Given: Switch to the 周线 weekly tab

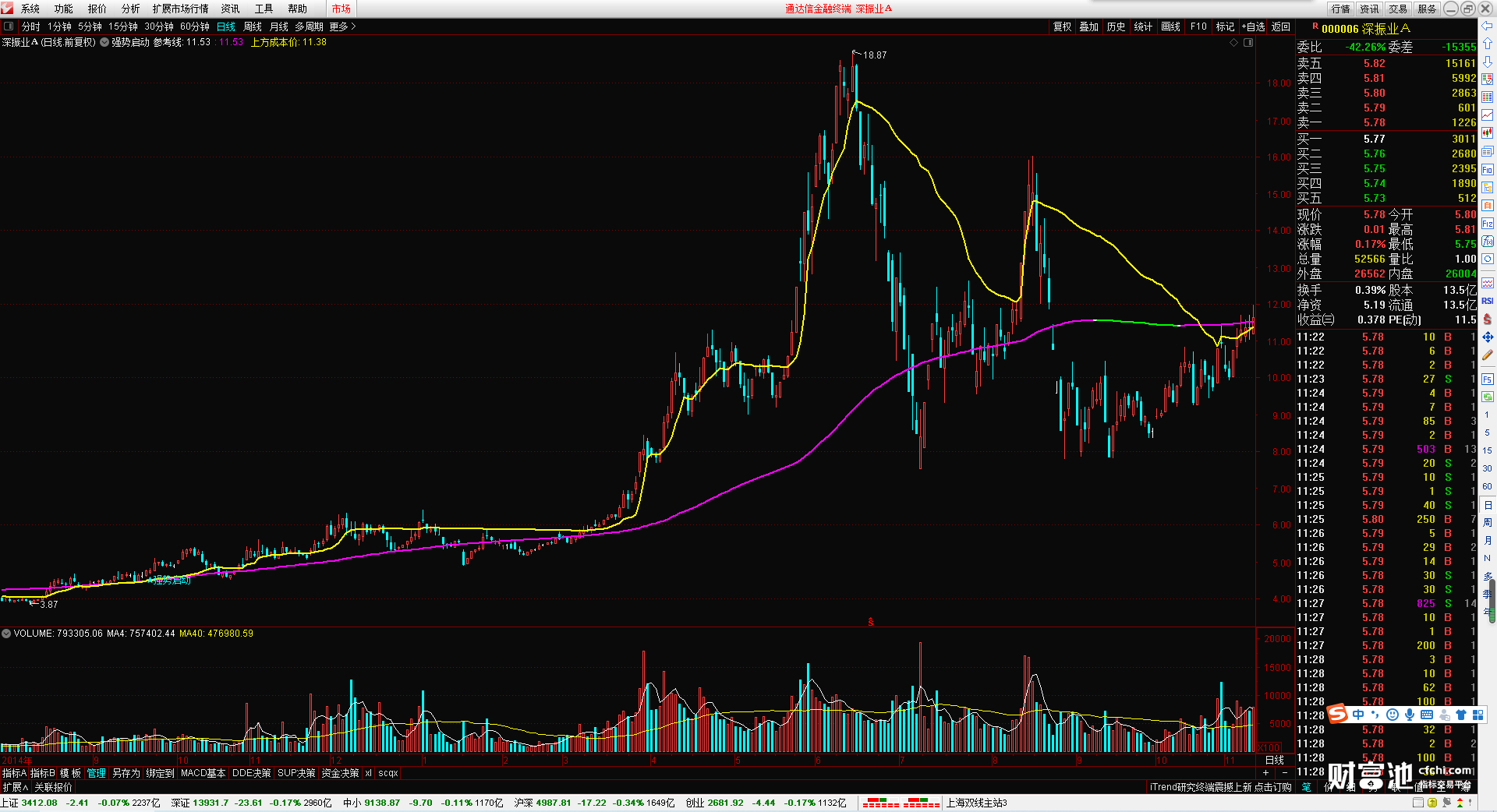Looking at the screenshot, I should (x=253, y=26).
